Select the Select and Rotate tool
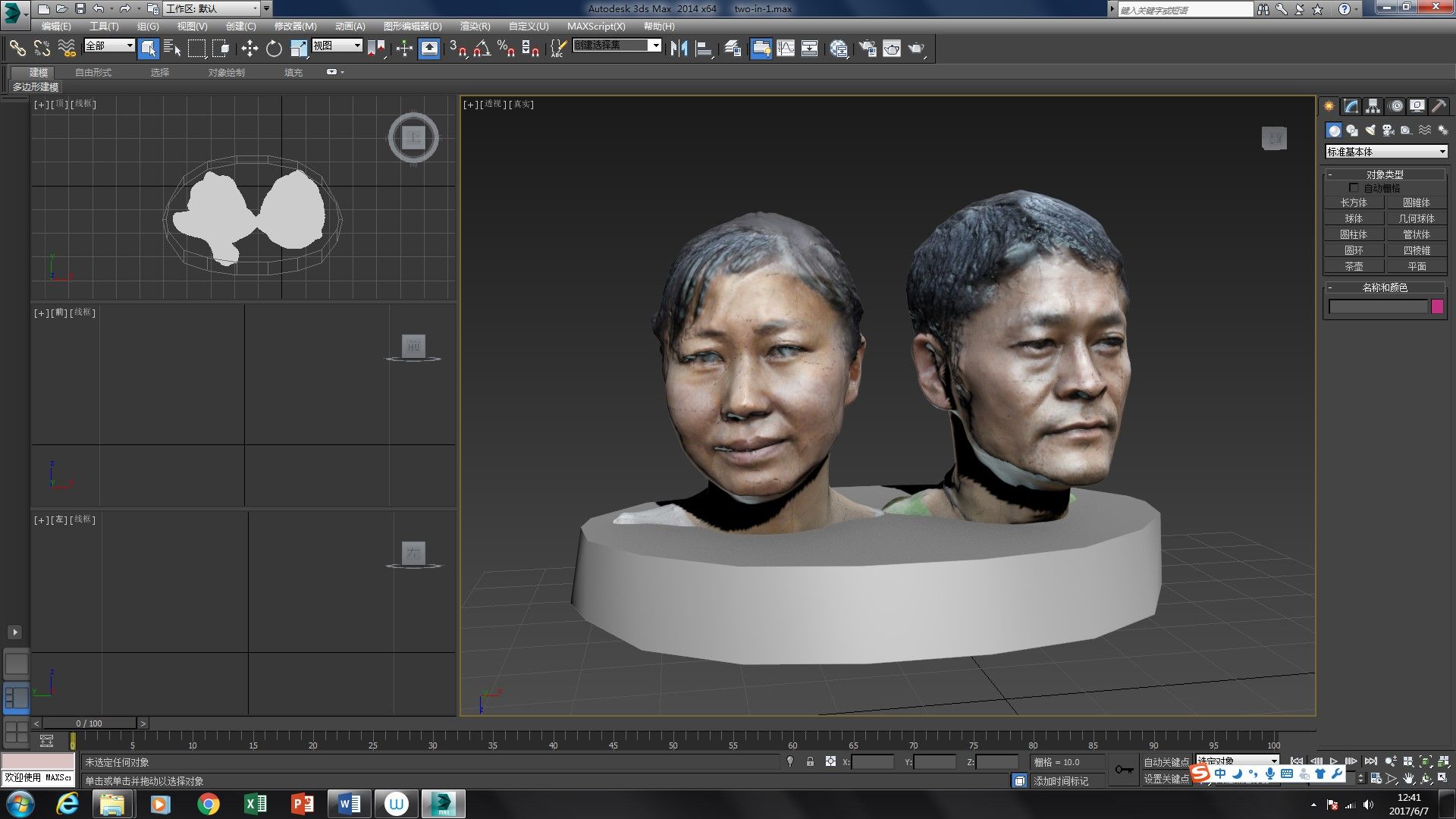 click(x=272, y=48)
